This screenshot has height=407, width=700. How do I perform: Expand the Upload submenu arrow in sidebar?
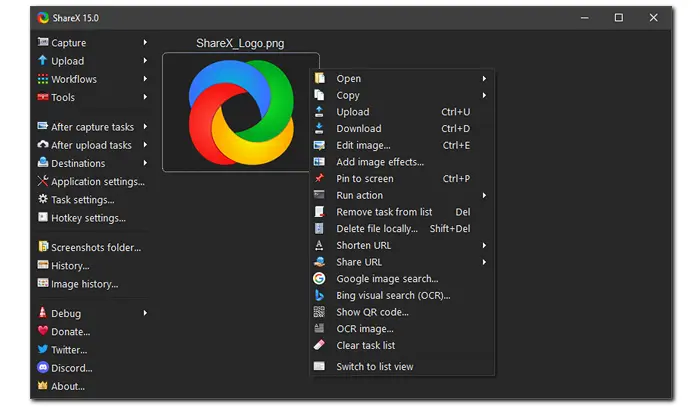(145, 60)
